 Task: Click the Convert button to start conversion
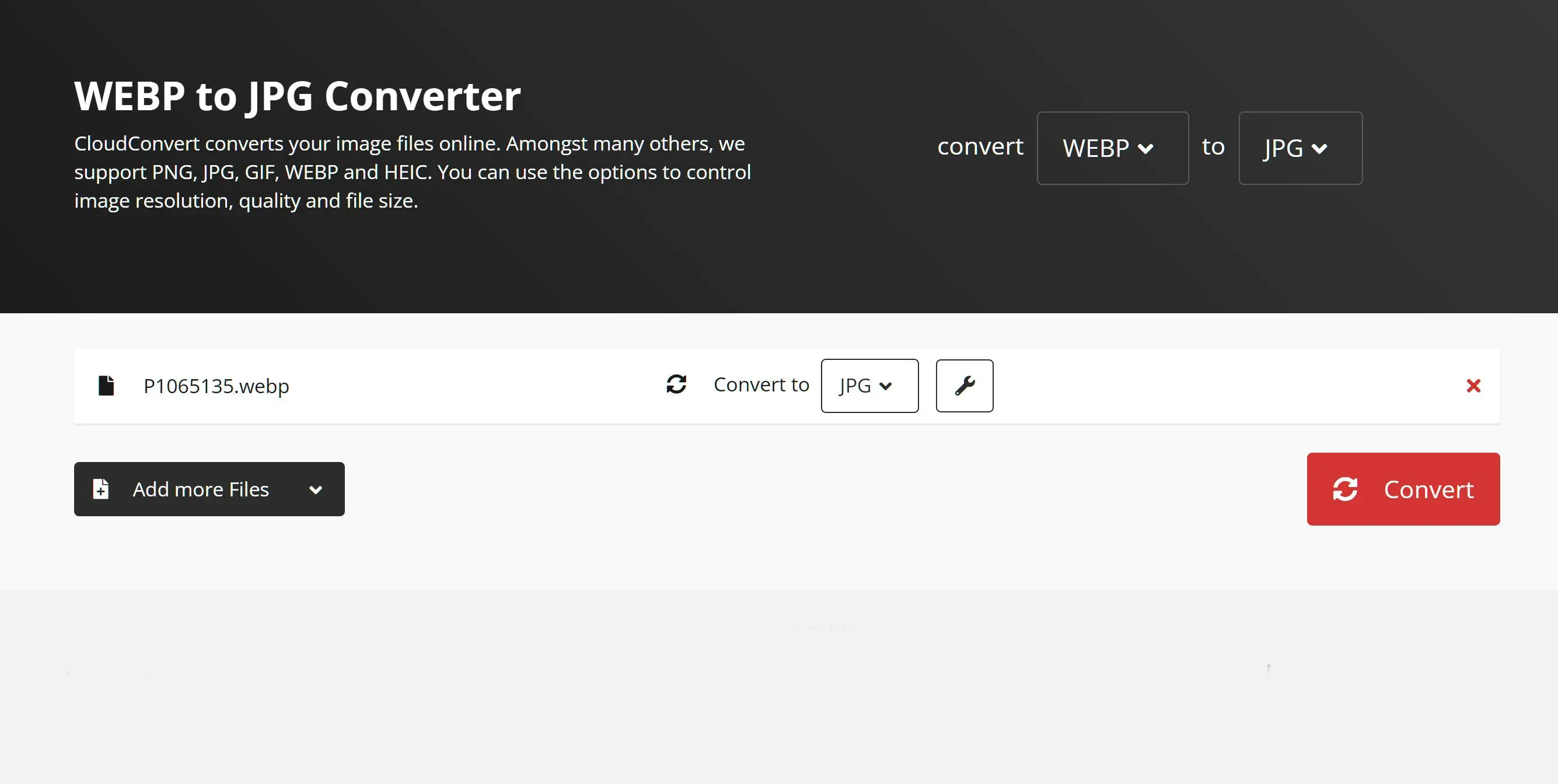coord(1403,489)
